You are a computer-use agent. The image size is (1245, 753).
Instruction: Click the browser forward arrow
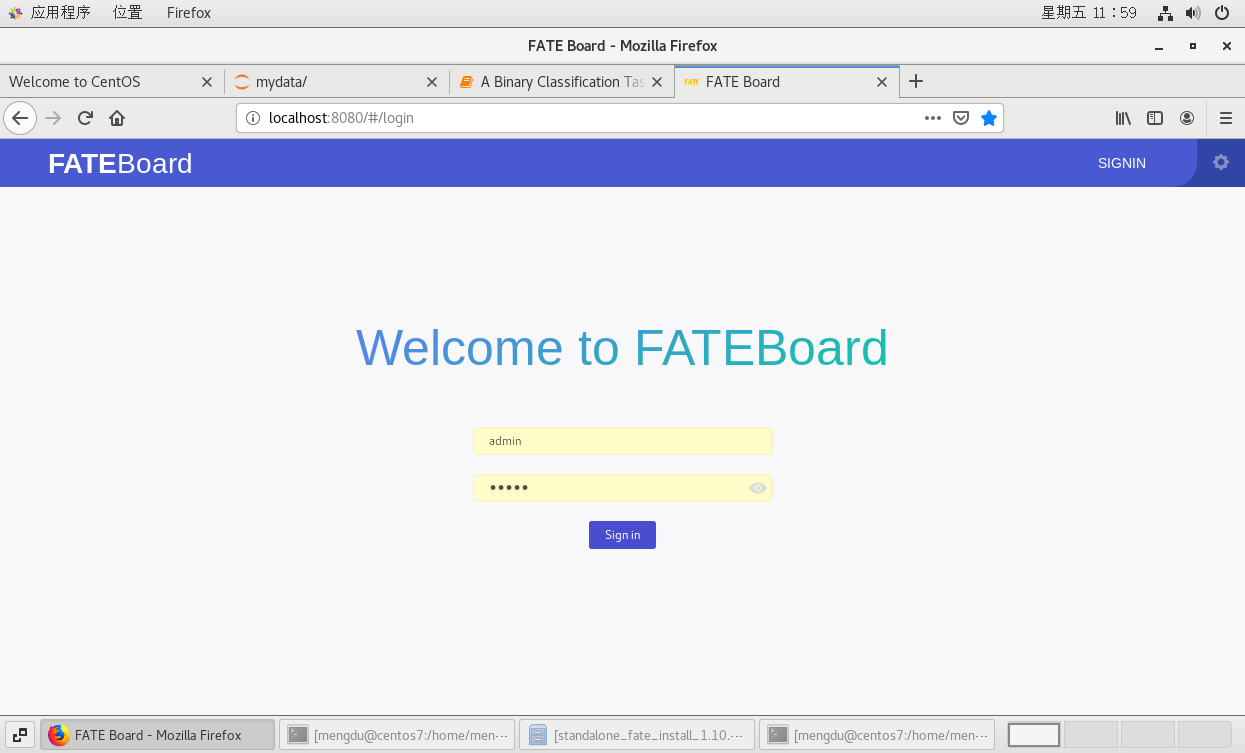[x=53, y=118]
